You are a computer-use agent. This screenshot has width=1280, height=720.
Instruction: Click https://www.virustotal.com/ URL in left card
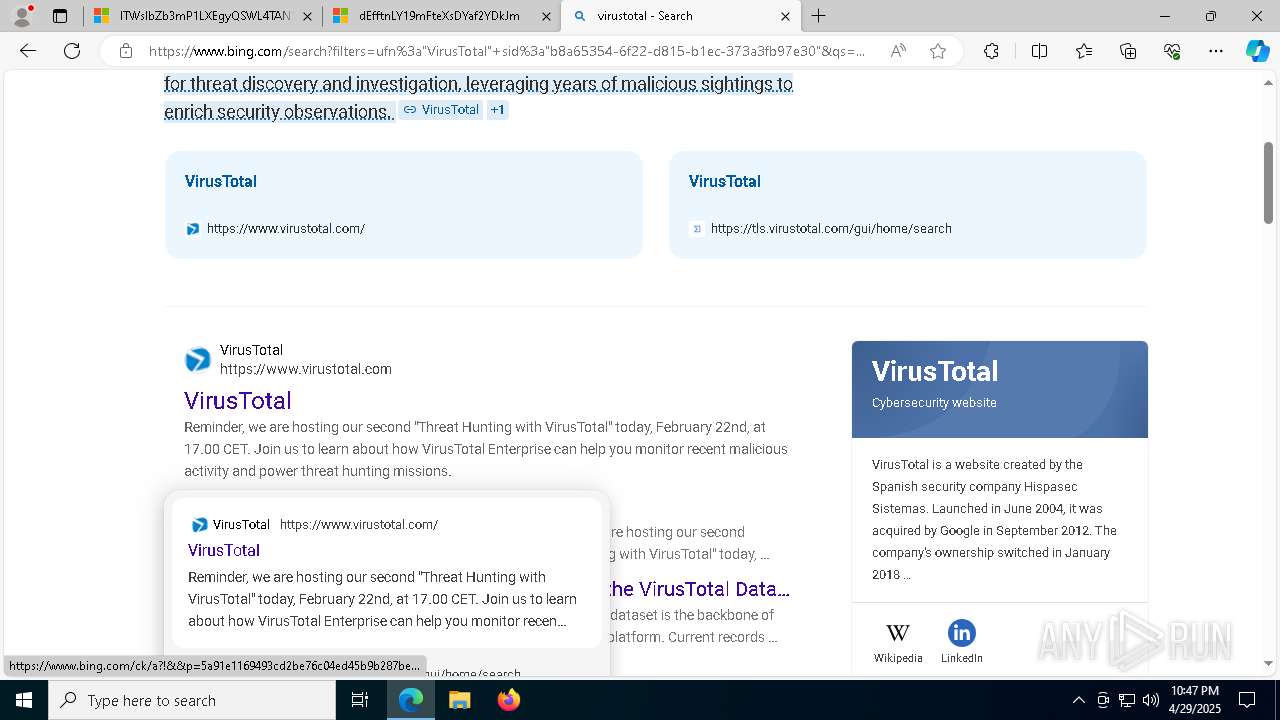(x=286, y=229)
